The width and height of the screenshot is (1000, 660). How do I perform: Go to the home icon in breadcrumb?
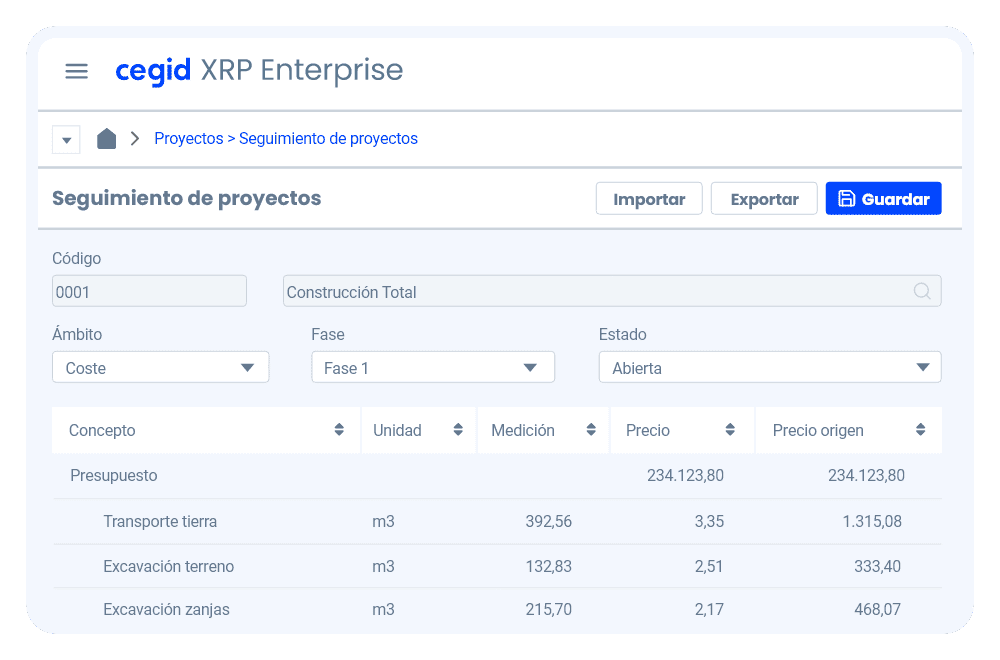tap(106, 139)
